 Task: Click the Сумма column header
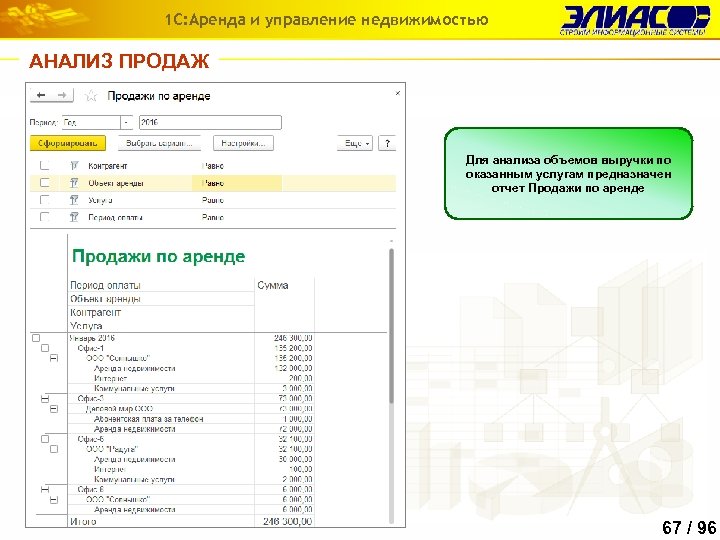273,285
